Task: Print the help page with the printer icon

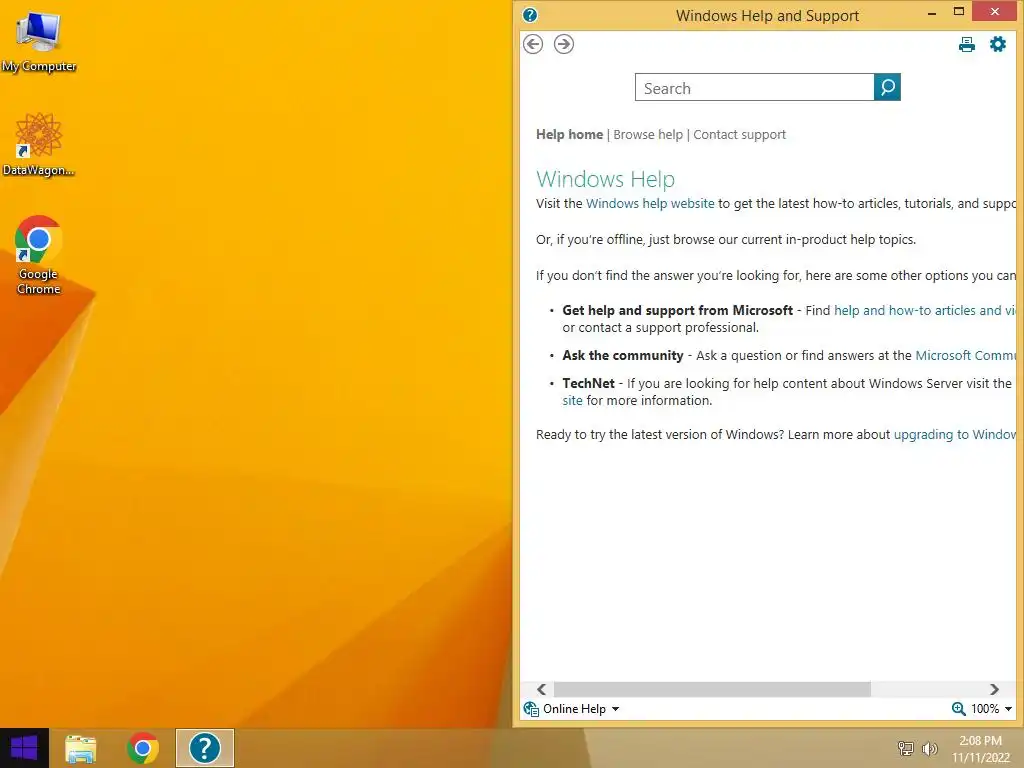Action: (x=967, y=44)
